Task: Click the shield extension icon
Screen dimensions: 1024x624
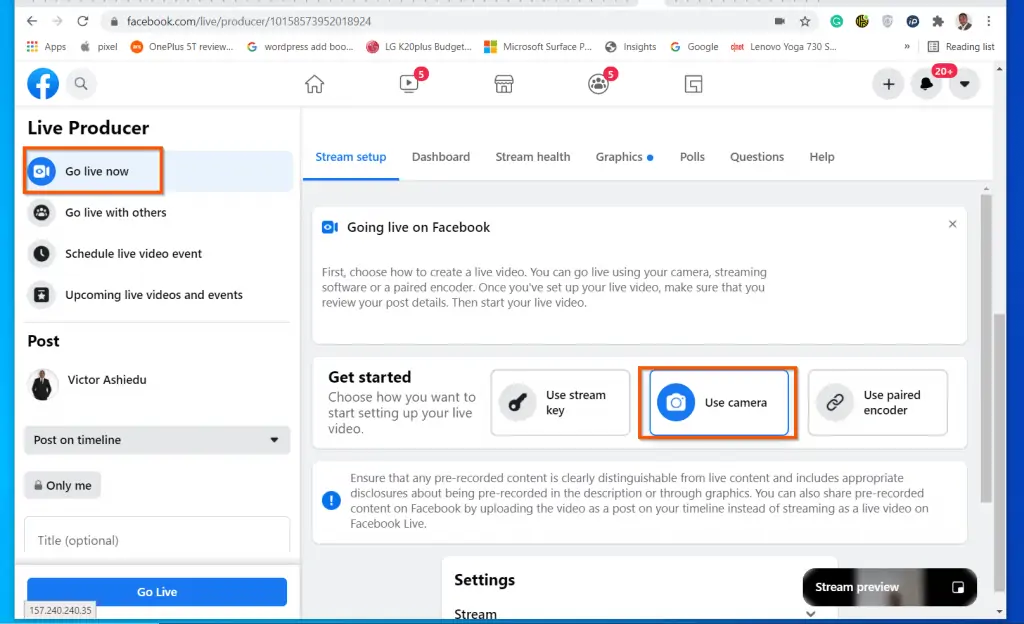Action: point(888,22)
